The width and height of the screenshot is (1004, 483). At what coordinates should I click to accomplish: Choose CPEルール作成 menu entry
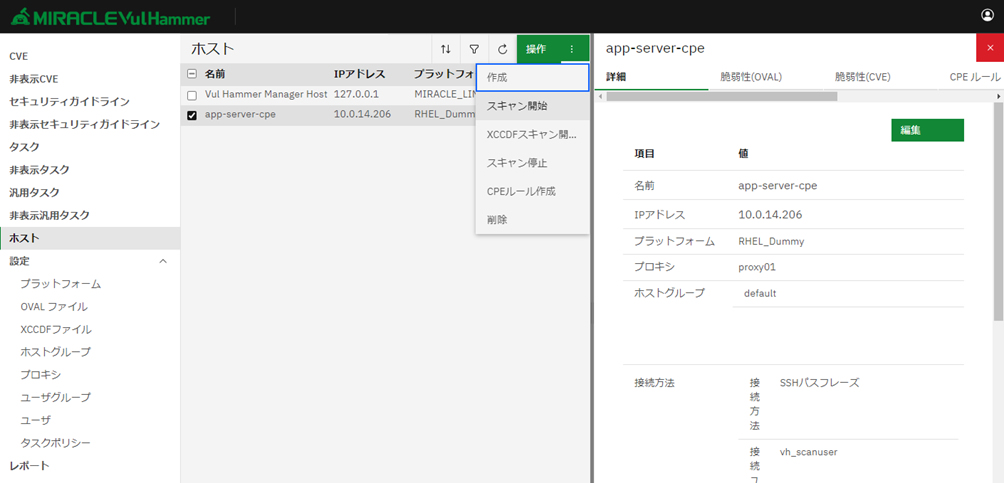(521, 191)
